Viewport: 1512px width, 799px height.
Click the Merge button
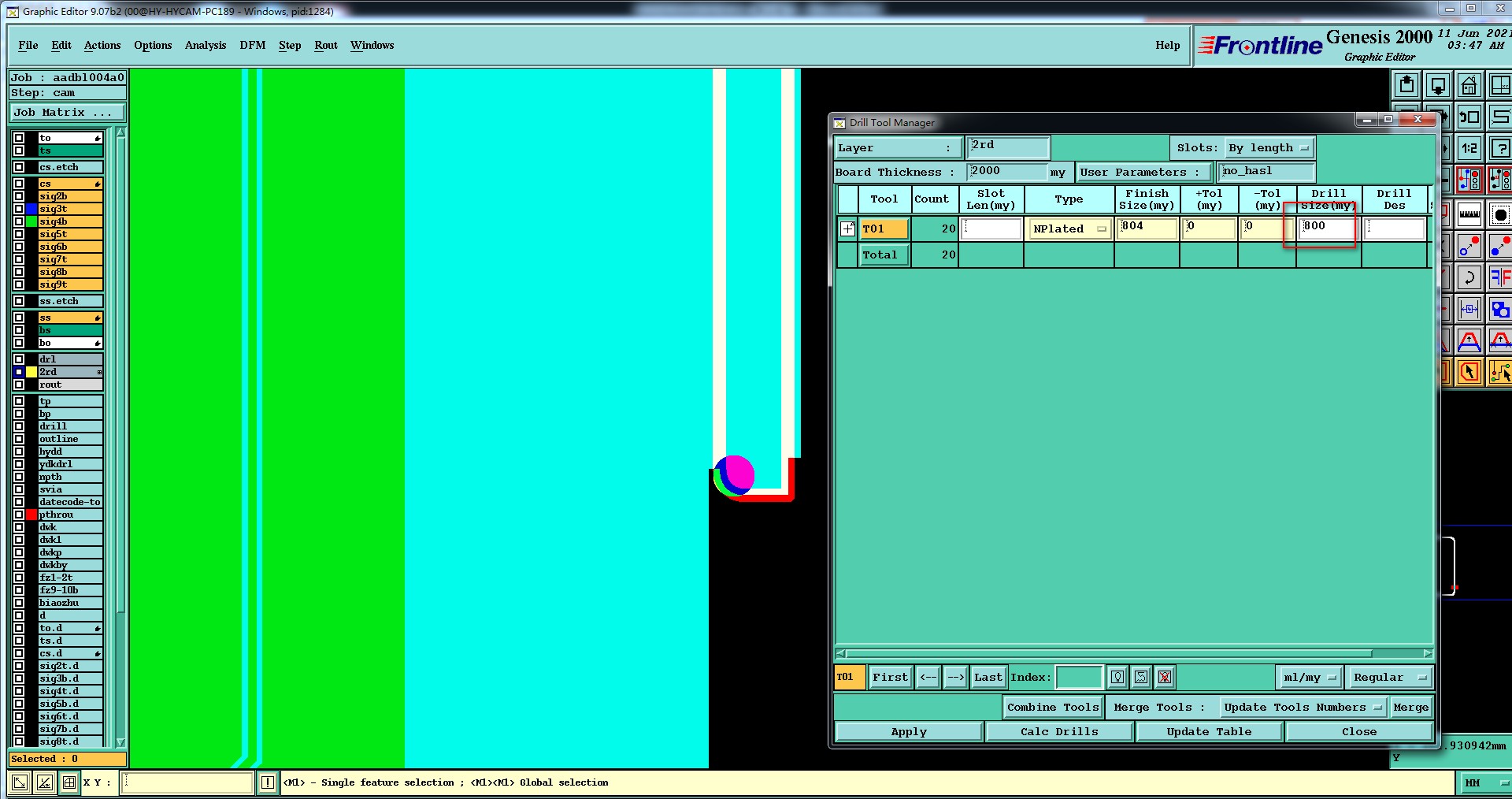1410,708
